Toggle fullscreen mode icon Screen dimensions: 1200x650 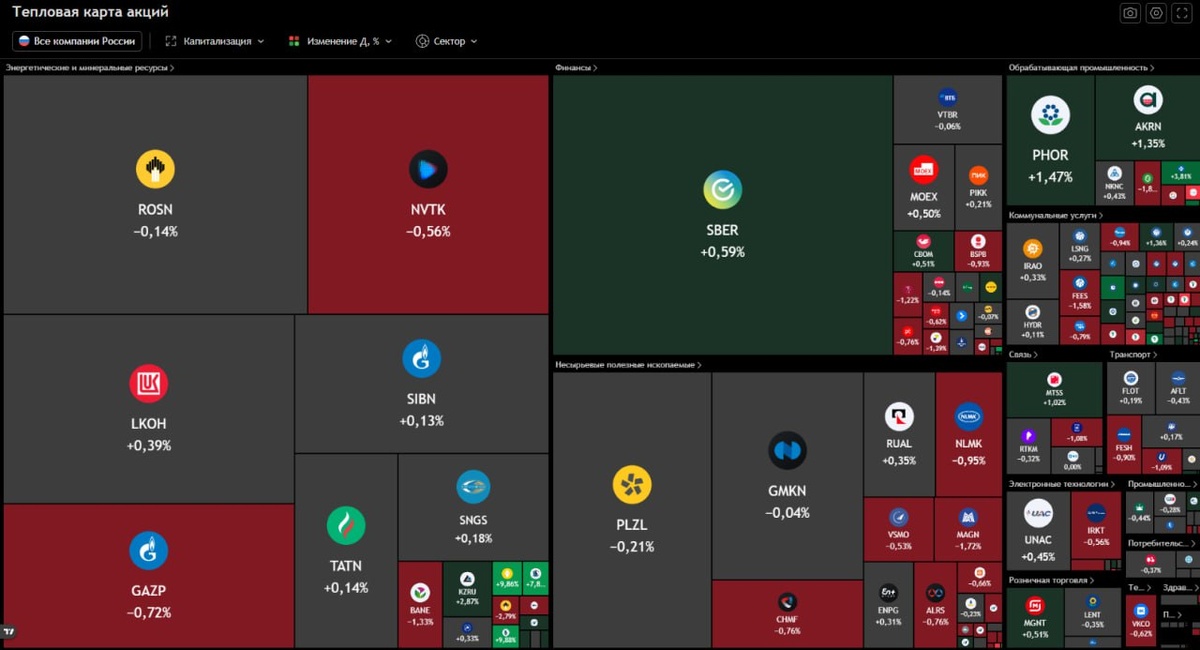point(1182,13)
